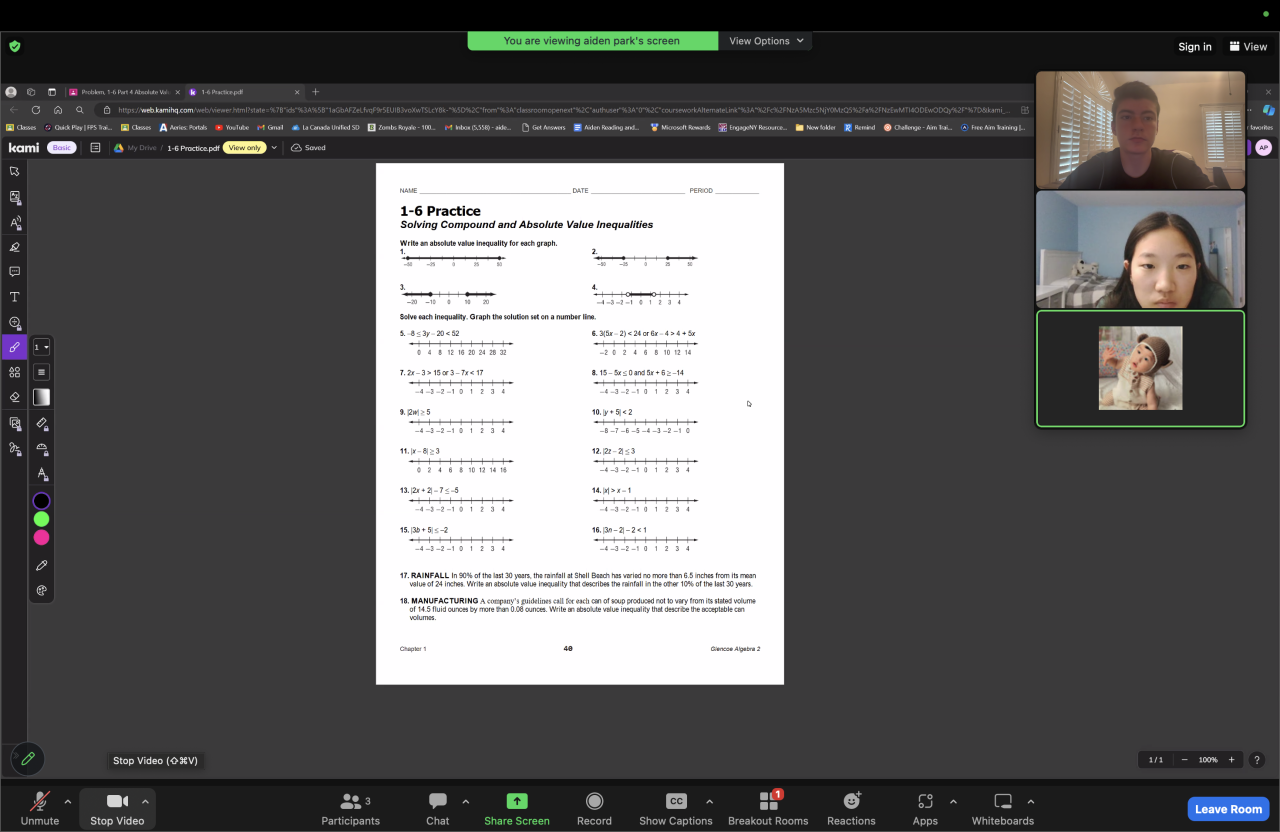Image resolution: width=1280 pixels, height=832 pixels.
Task: Open the eyedropper color picker
Action: (x=41, y=566)
